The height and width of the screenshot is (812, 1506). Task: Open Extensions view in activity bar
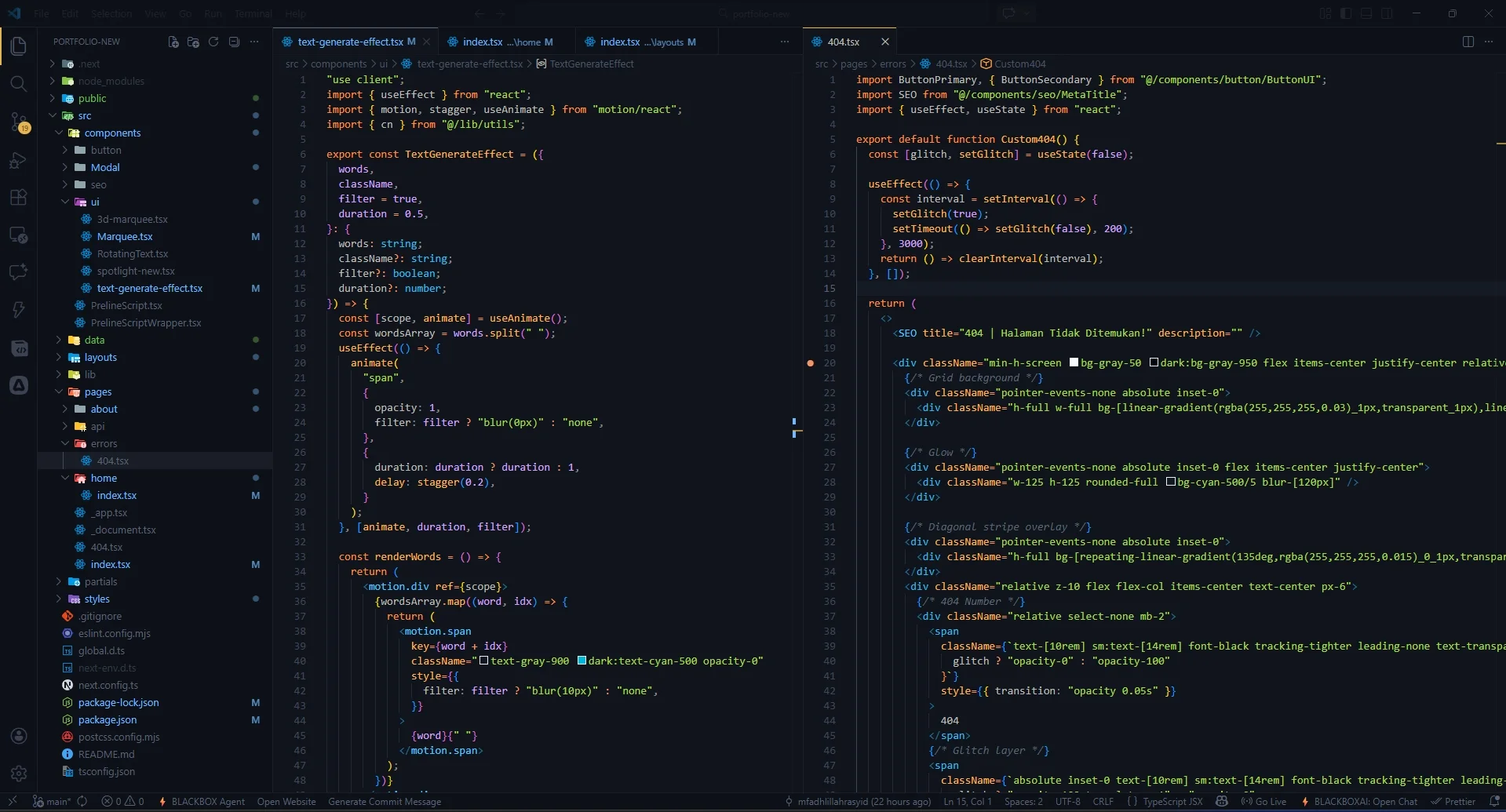pyautogui.click(x=19, y=198)
